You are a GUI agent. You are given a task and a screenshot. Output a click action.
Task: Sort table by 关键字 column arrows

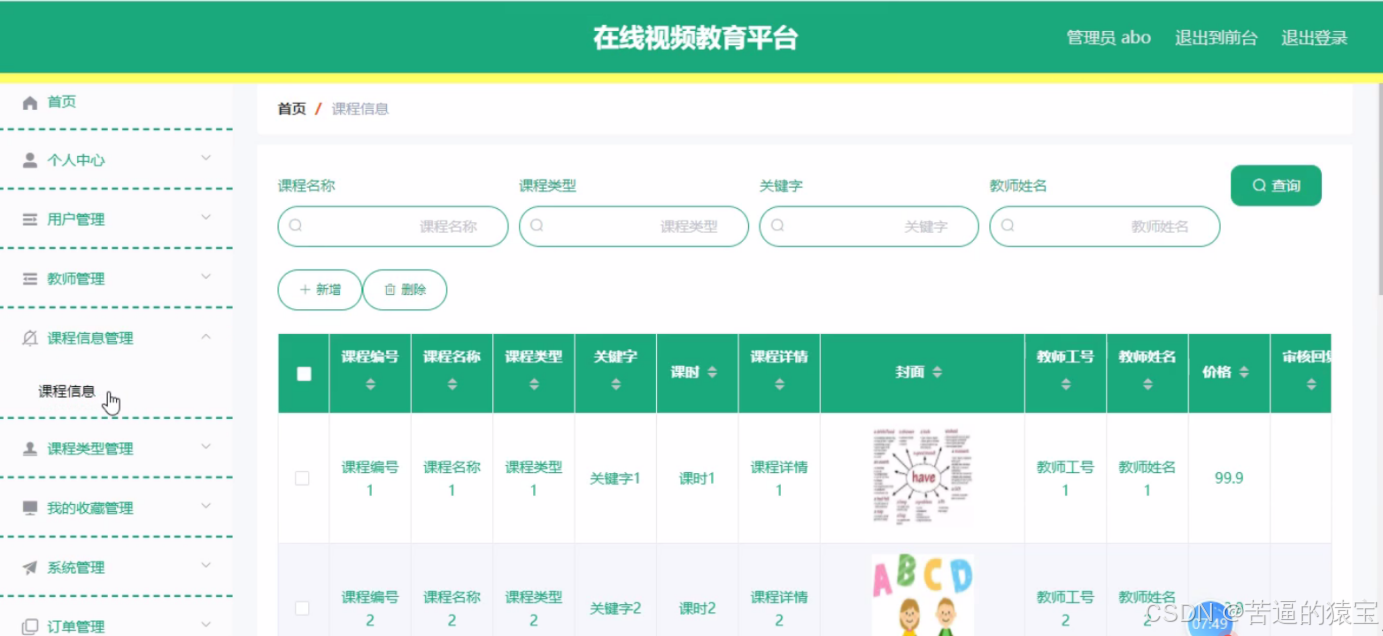tap(616, 384)
